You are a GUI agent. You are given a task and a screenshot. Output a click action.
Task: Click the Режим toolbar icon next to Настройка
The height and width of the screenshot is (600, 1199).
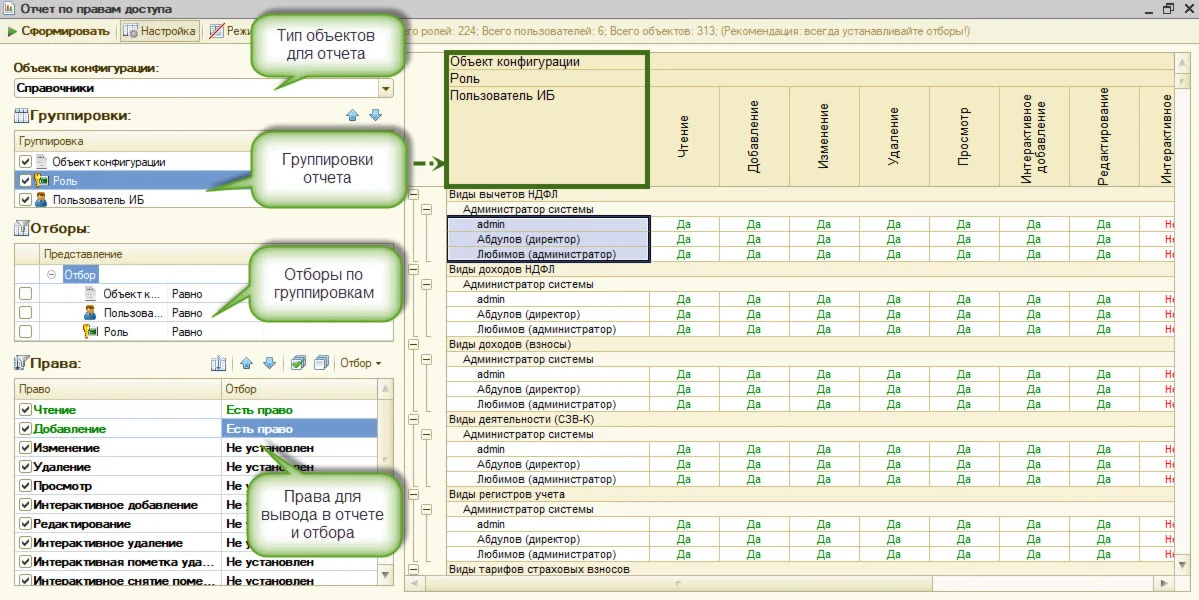(217, 31)
